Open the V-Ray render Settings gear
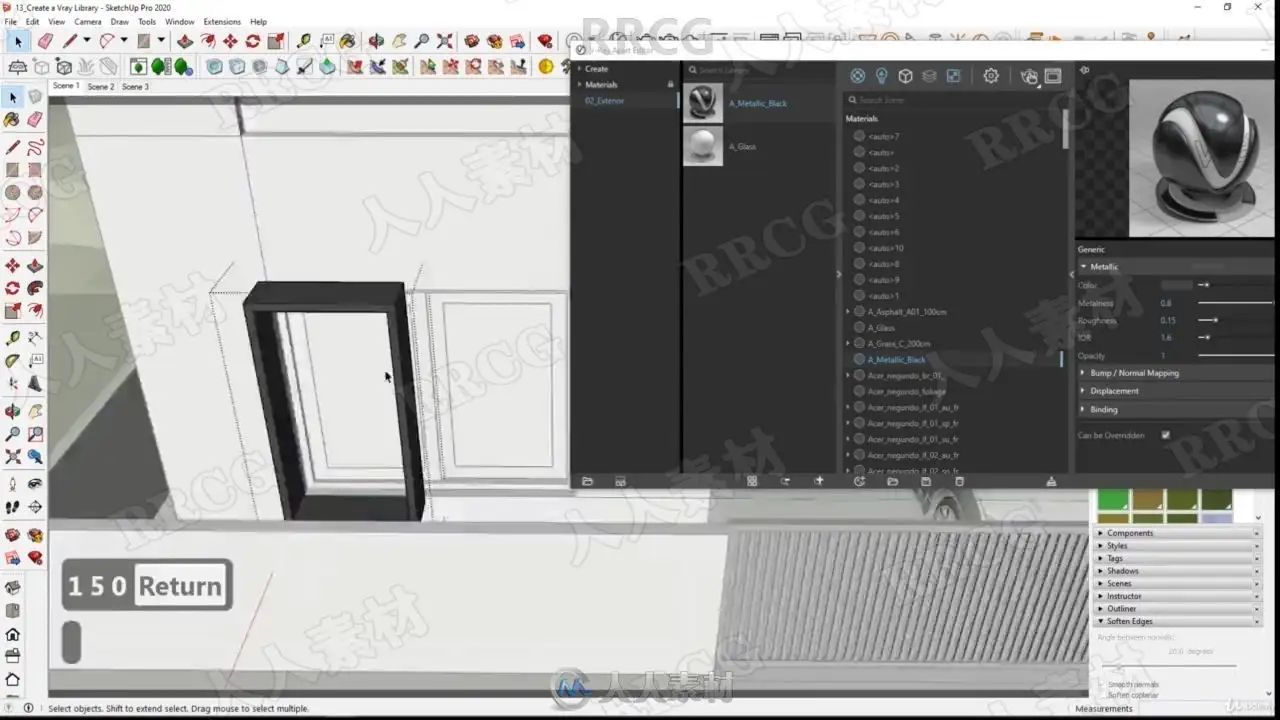 991,76
